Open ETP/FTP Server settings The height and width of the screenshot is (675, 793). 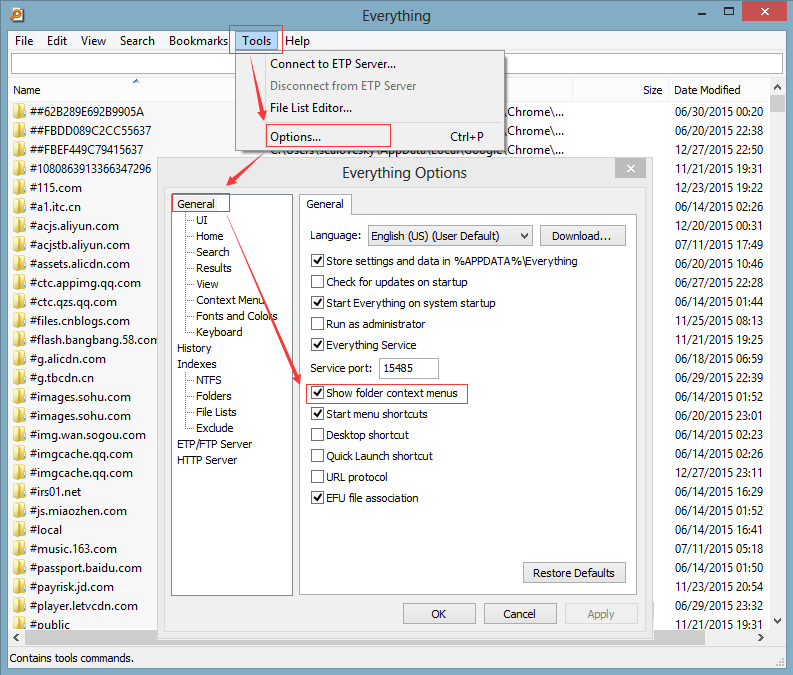214,444
